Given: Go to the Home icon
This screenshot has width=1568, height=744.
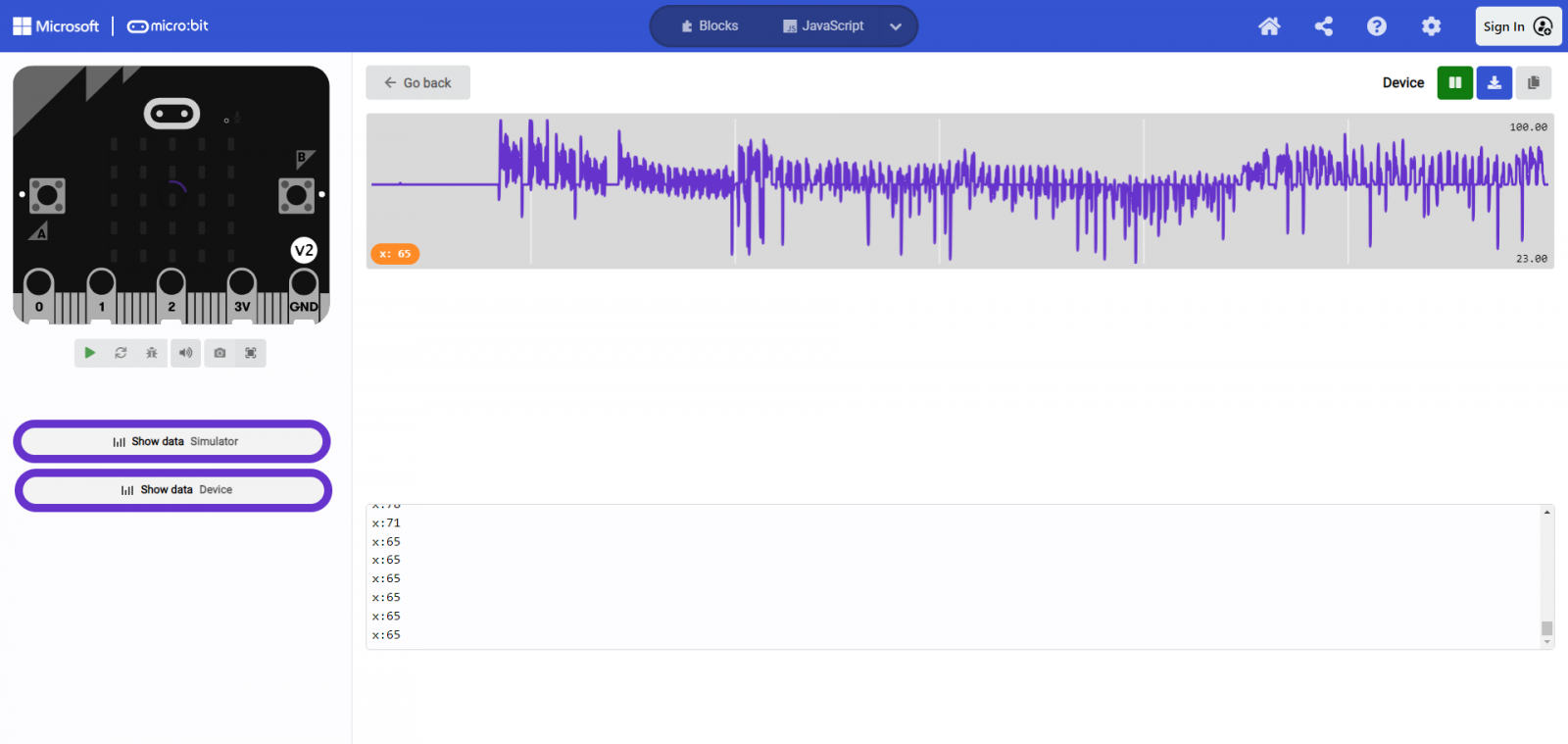Looking at the screenshot, I should pos(1269,26).
